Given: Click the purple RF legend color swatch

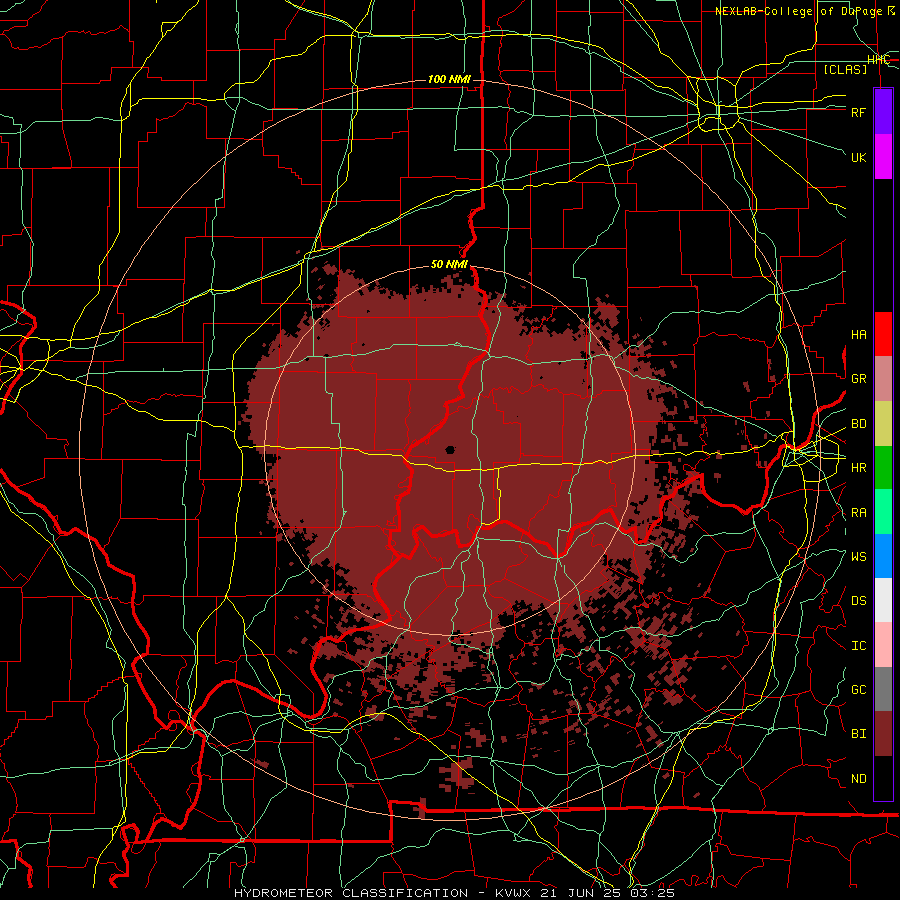Looking at the screenshot, I should pyautogui.click(x=883, y=112).
